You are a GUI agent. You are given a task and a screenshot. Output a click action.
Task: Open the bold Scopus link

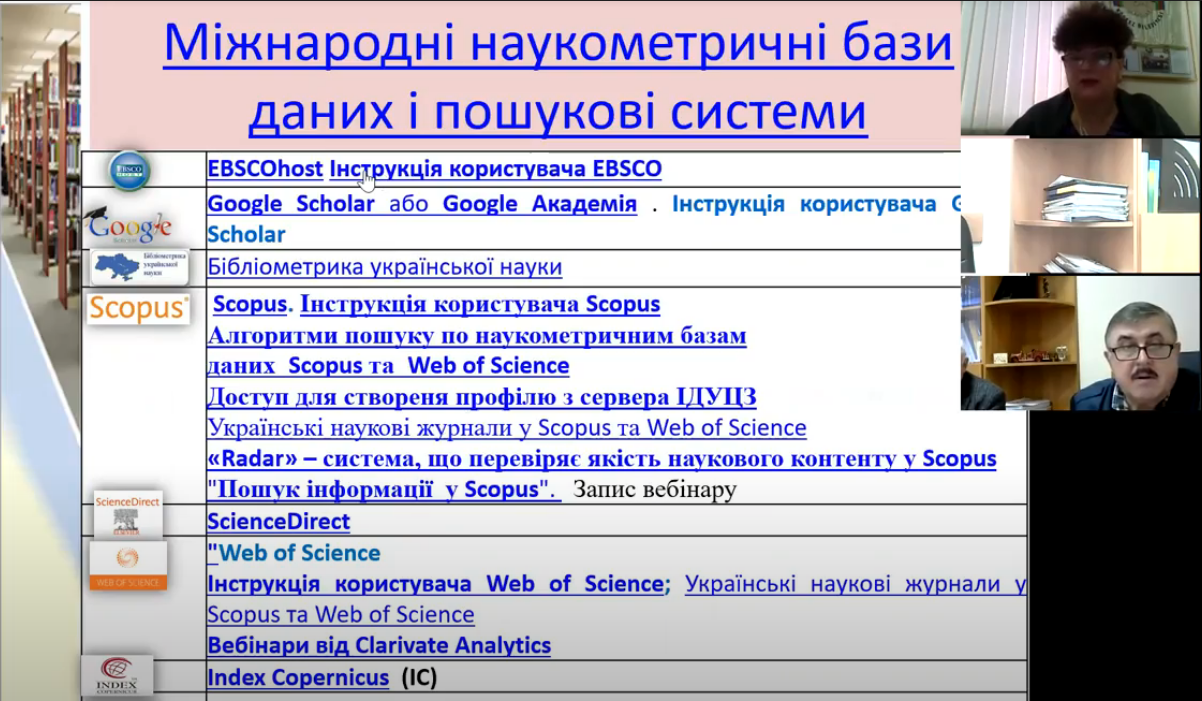click(x=249, y=303)
